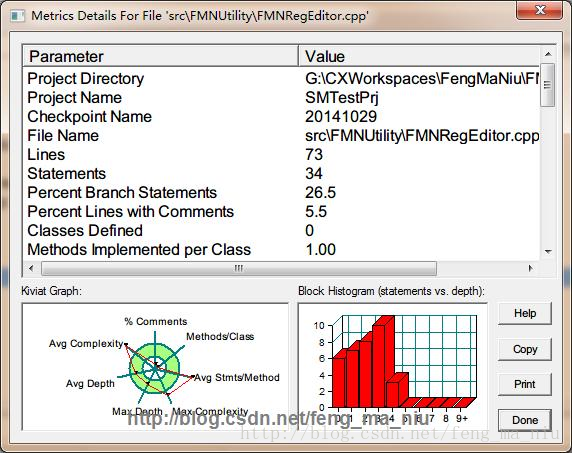This screenshot has height=453, width=572.
Task: Click the vertical scrollbar thumb
Action: click(548, 85)
